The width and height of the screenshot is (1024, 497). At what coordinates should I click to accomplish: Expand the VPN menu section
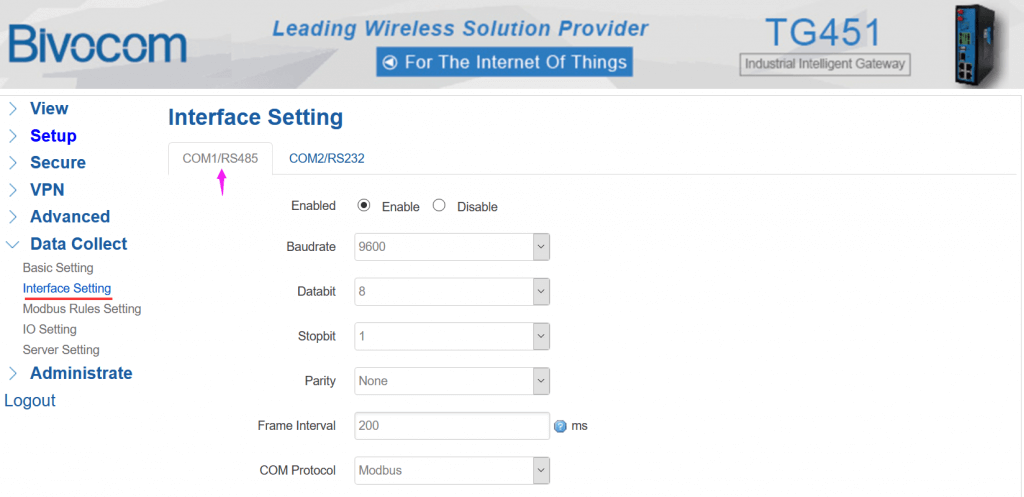[x=47, y=190]
